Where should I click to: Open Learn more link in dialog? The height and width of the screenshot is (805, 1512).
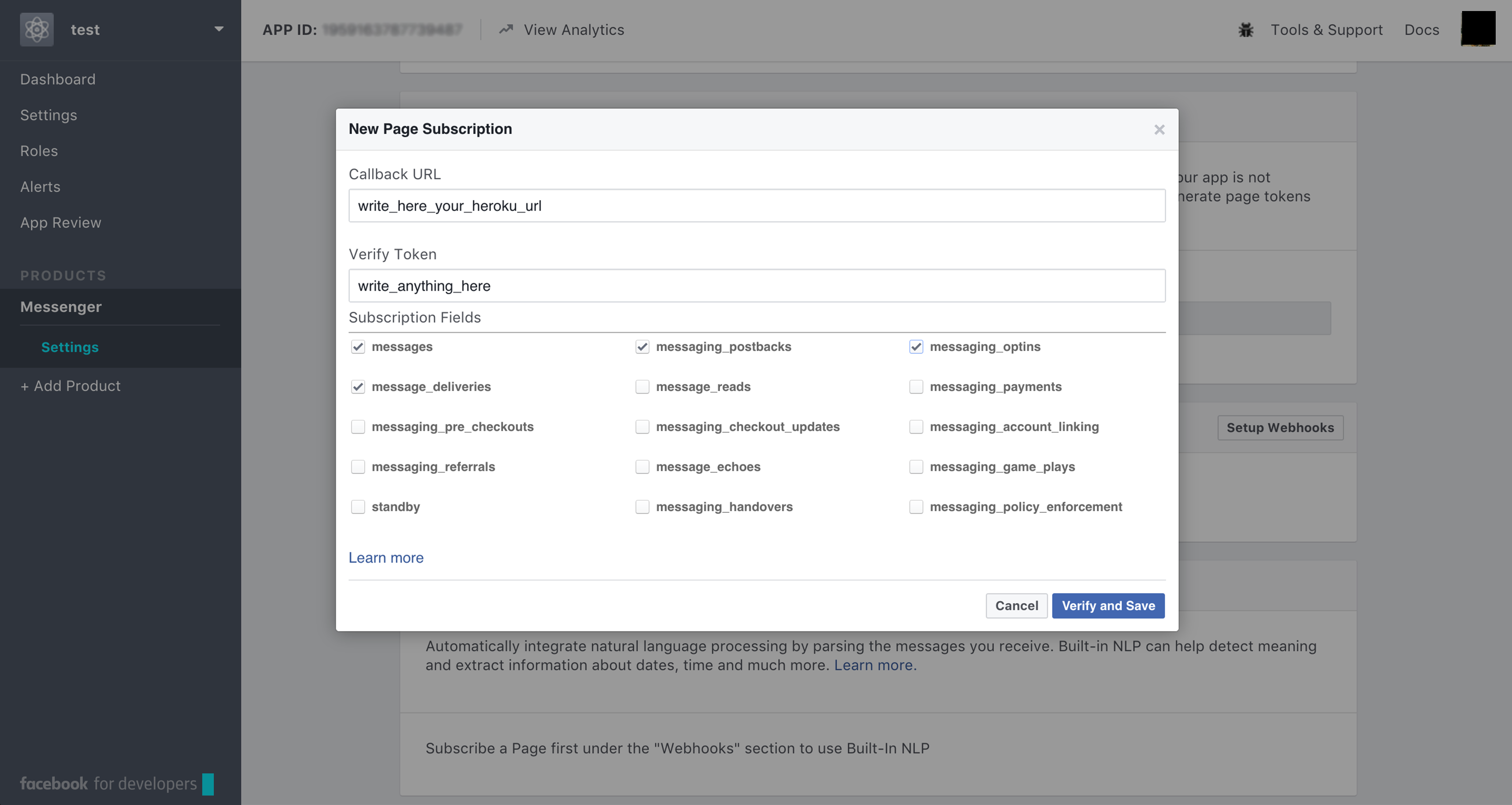tap(386, 558)
